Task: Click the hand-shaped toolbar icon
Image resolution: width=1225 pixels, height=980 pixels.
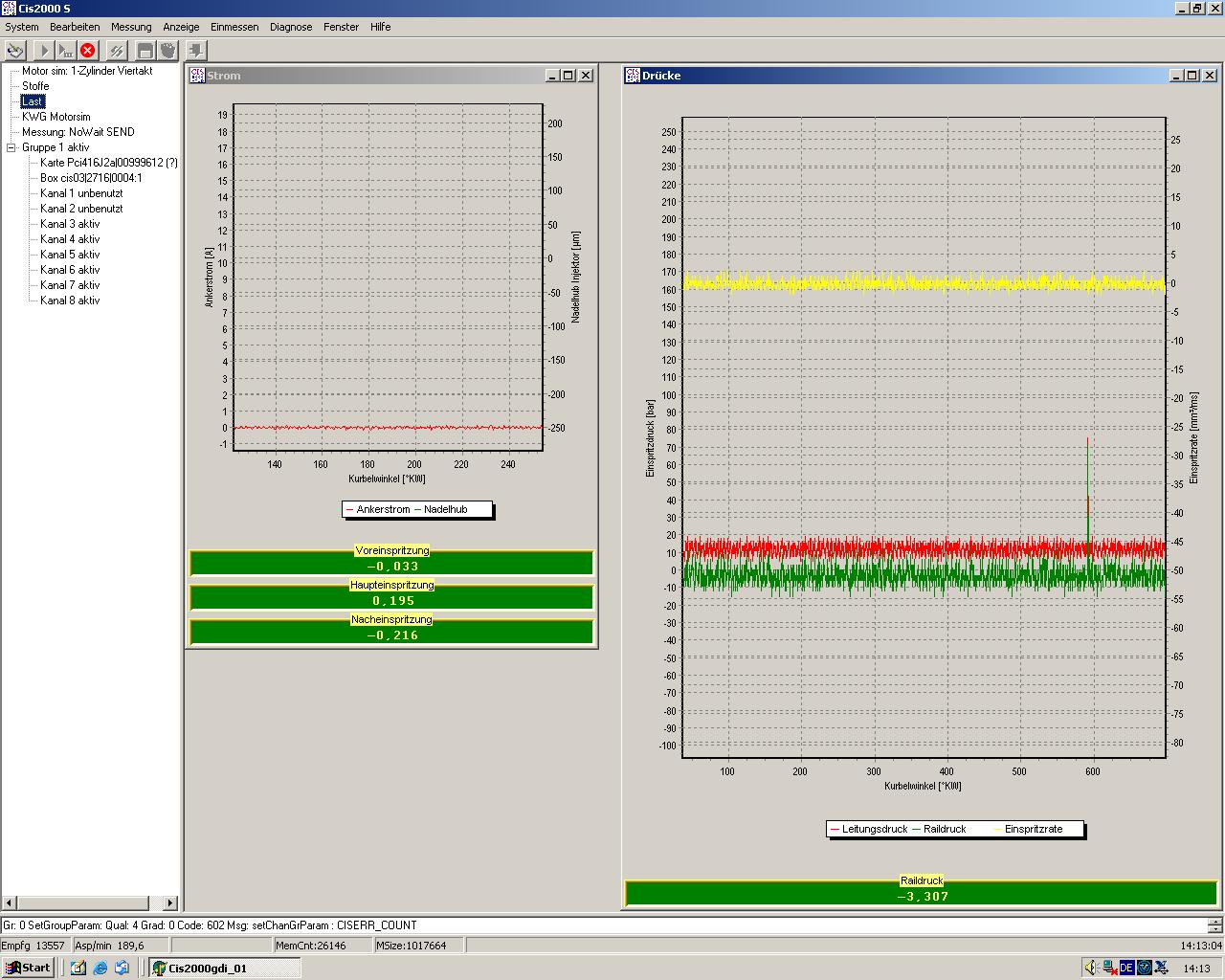Action: tap(167, 51)
